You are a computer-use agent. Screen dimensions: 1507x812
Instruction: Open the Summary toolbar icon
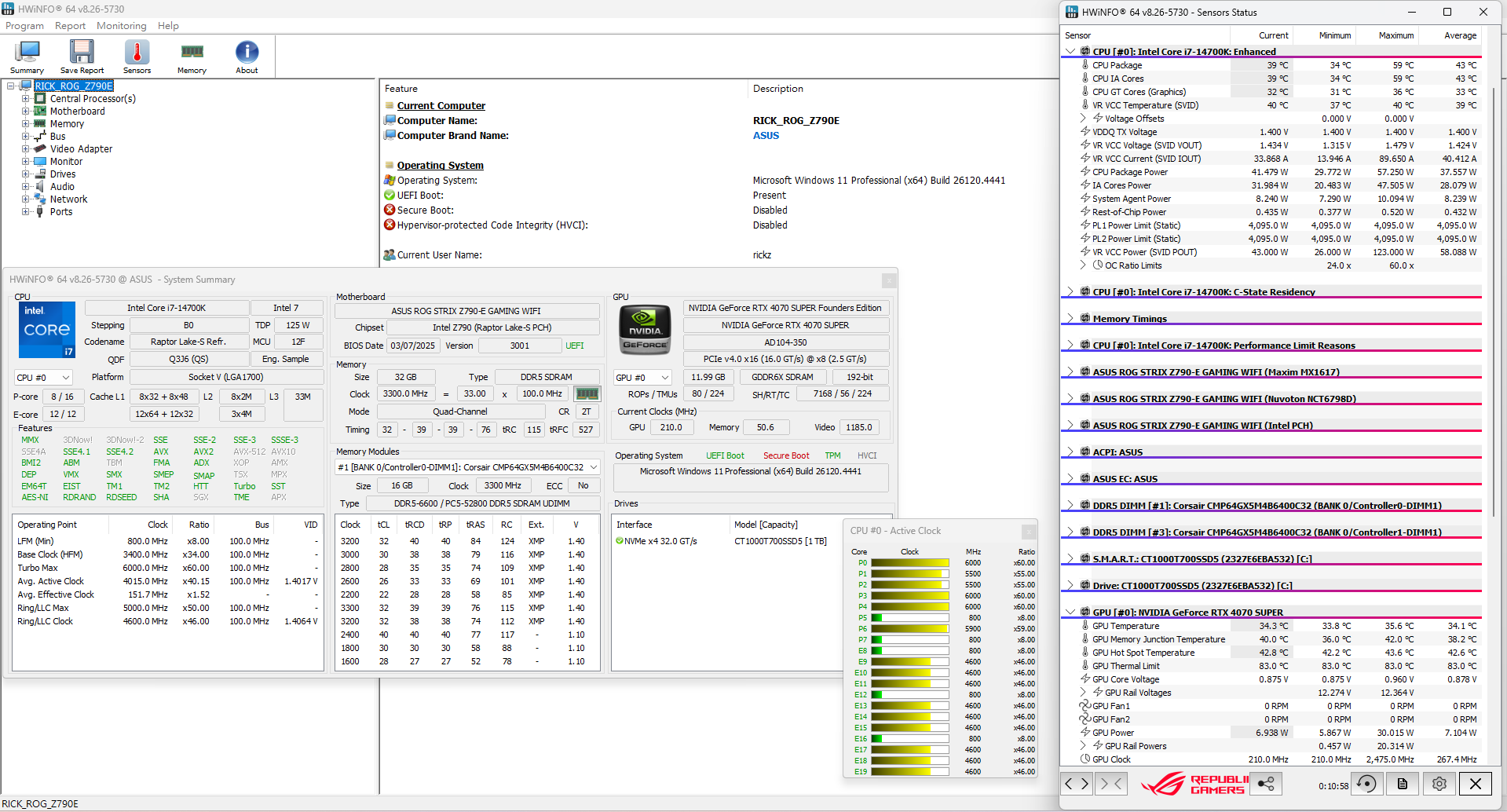pos(27,57)
